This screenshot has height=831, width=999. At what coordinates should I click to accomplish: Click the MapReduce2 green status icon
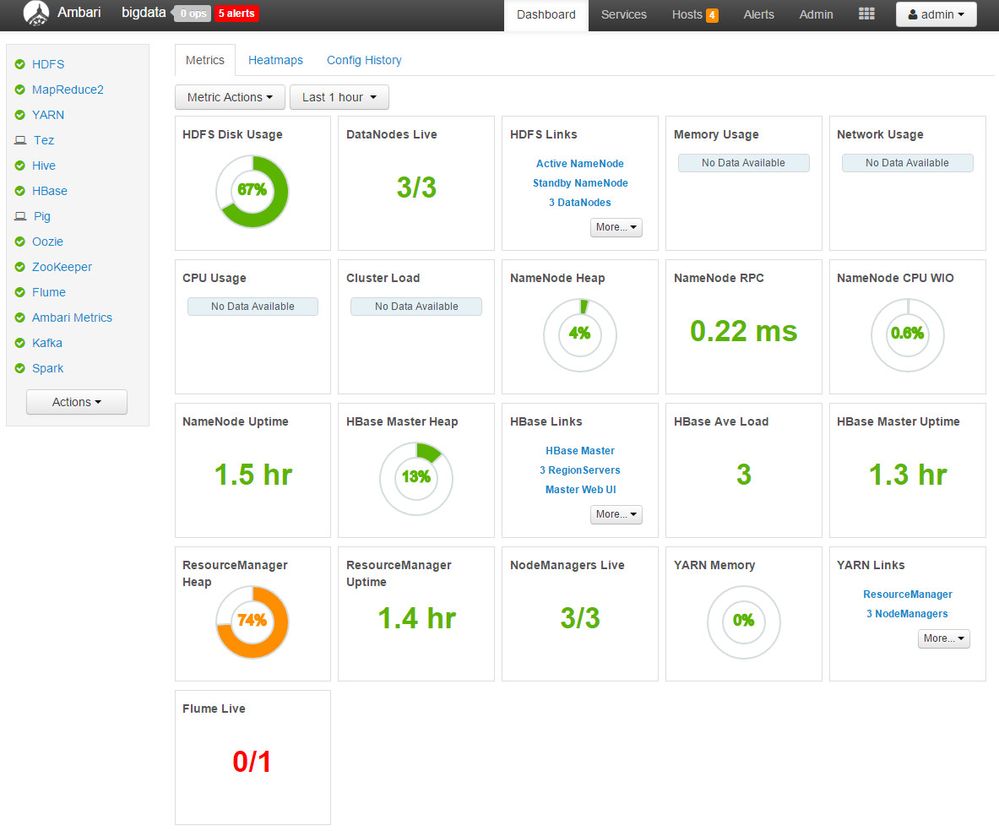click(20, 90)
